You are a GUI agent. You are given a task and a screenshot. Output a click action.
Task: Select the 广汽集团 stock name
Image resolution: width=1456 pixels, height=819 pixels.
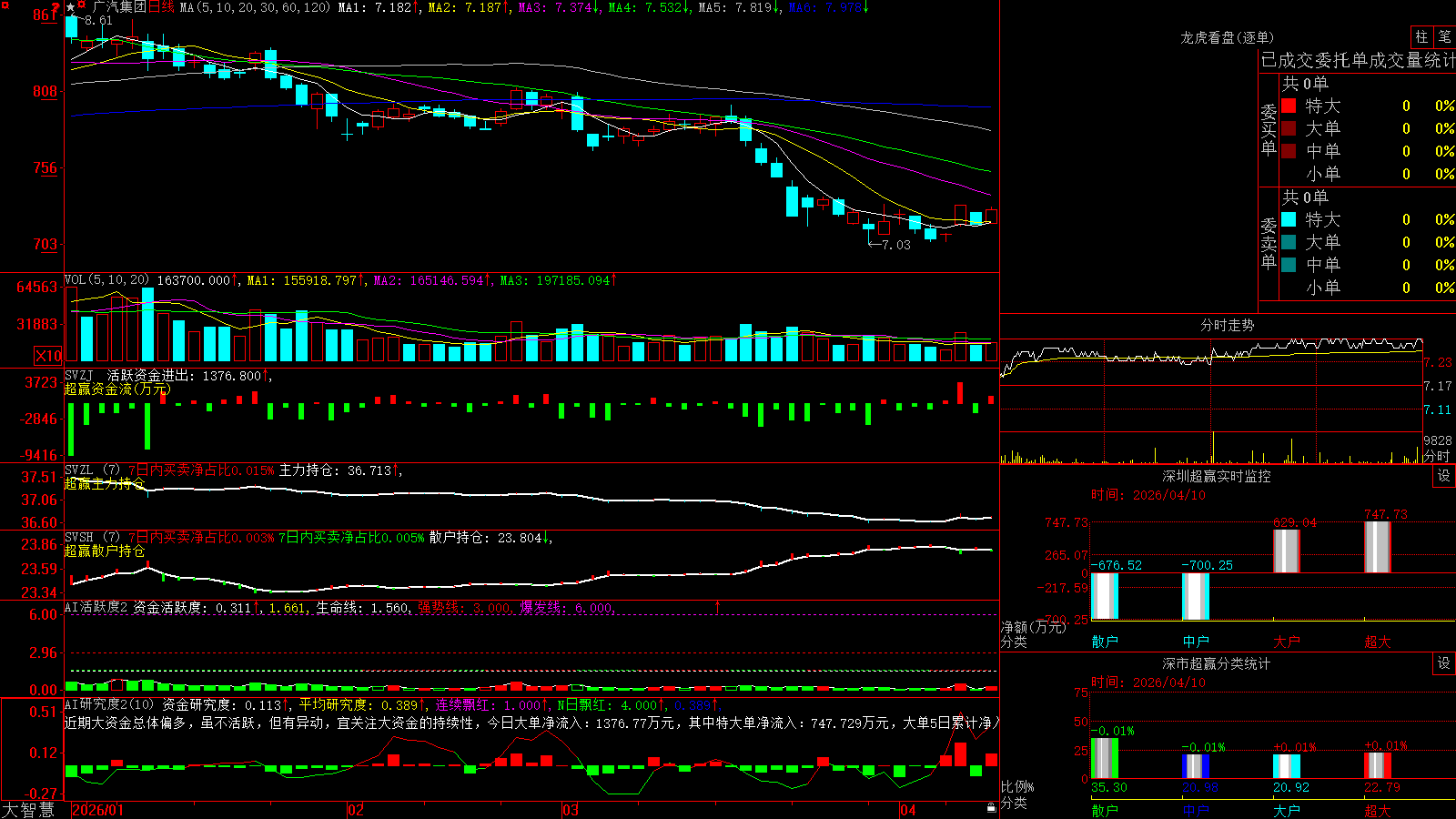pyautogui.click(x=119, y=7)
